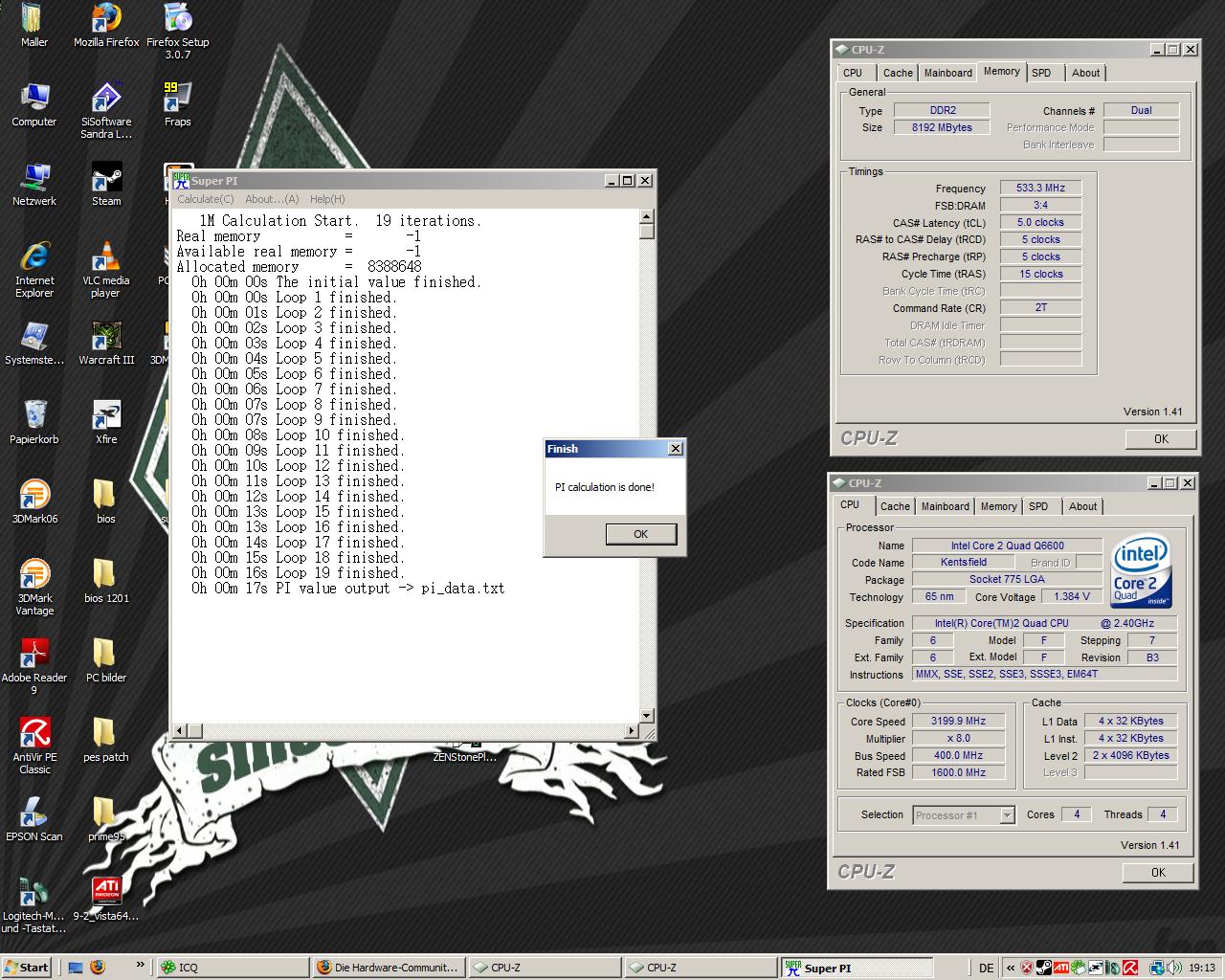The width and height of the screenshot is (1225, 980).
Task: Open the pes patch folder
Action: pos(106,741)
